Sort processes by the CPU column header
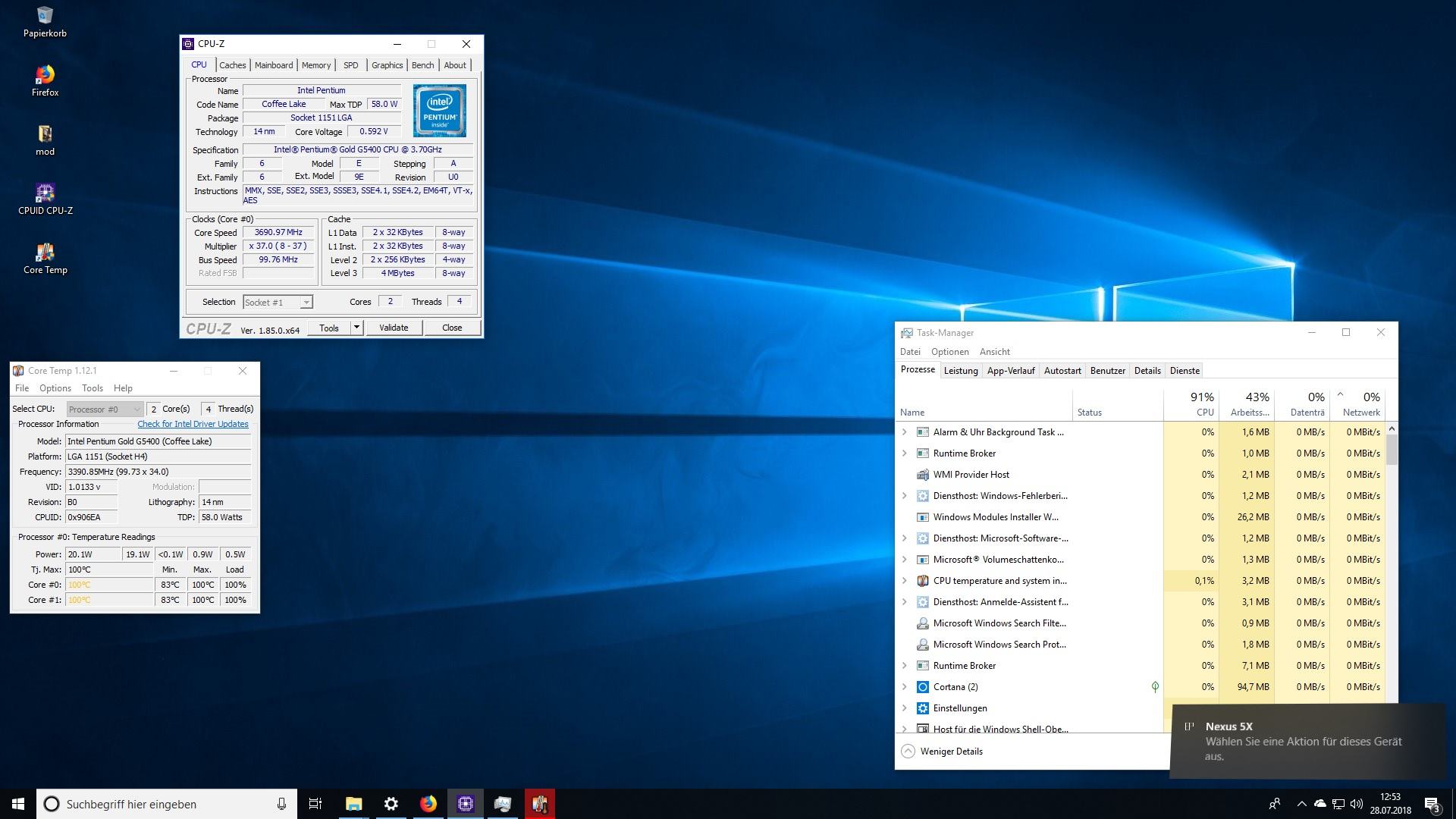The image size is (1456, 819). tap(1191, 404)
